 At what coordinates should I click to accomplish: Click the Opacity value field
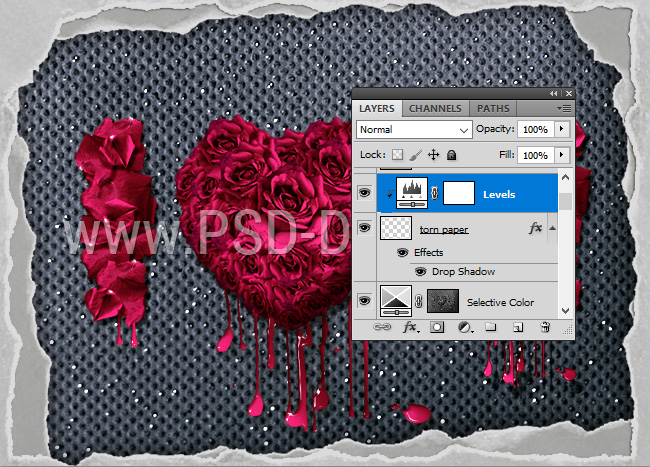(536, 129)
